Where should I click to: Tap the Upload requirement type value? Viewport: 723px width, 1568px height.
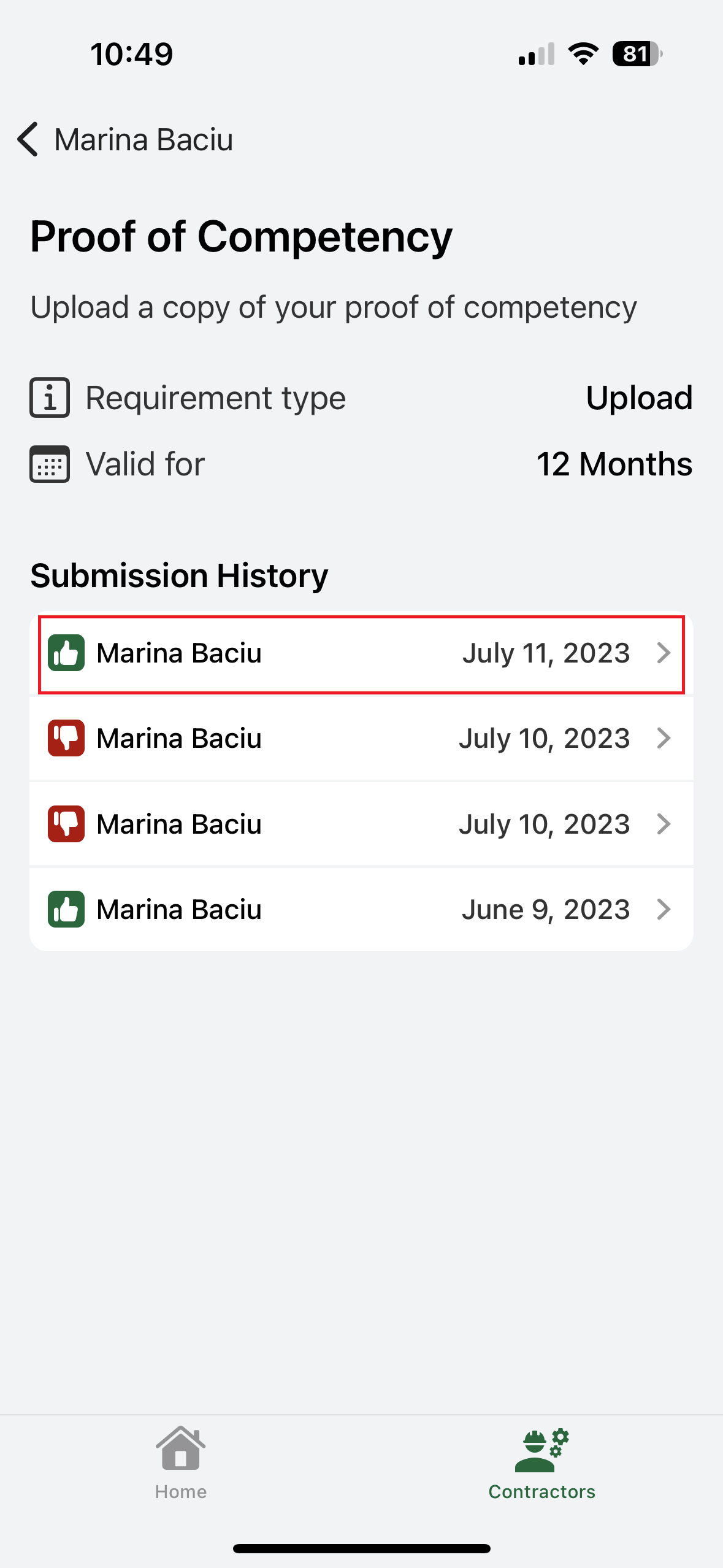click(639, 398)
